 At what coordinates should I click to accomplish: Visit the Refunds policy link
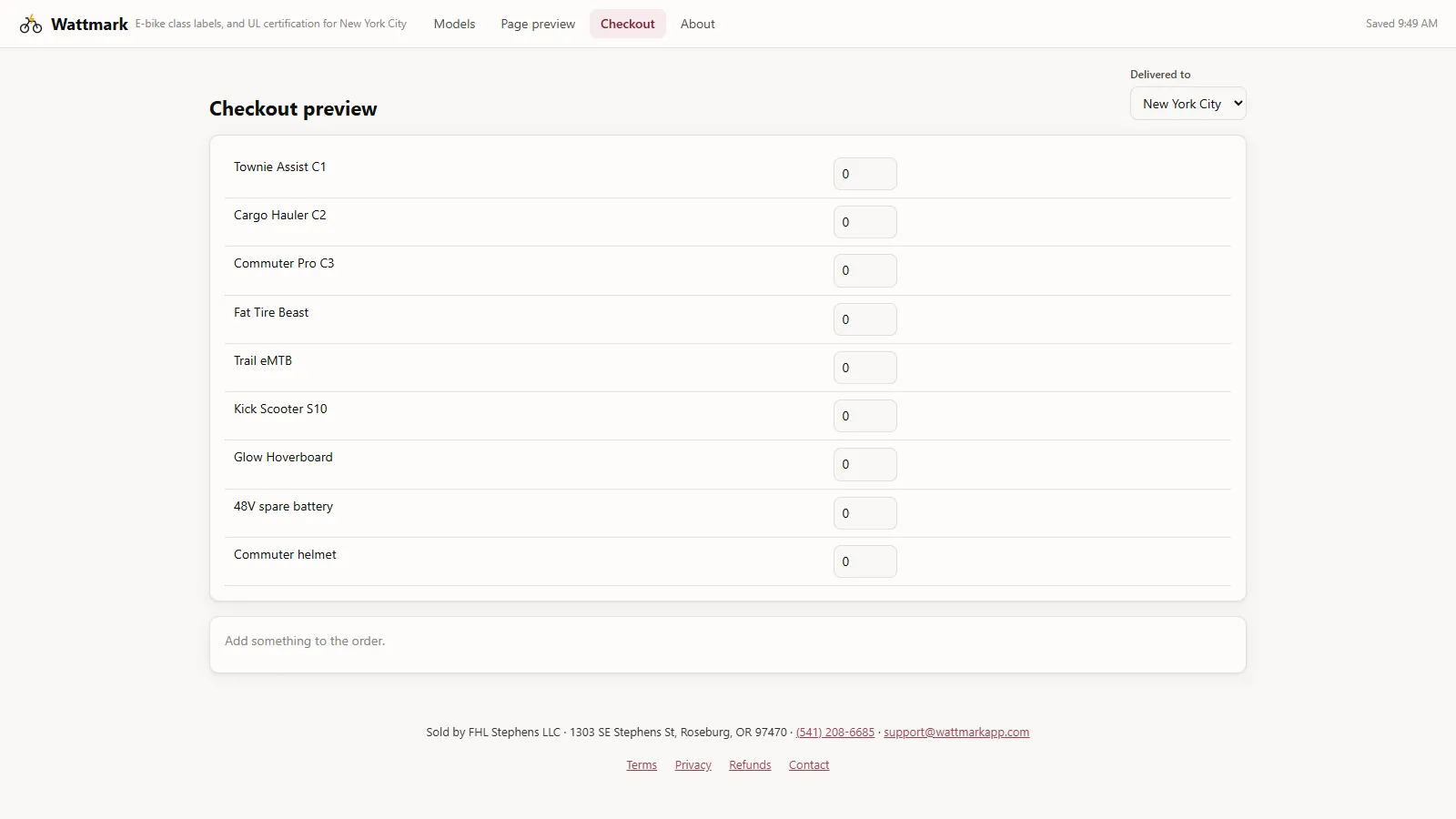(x=750, y=765)
